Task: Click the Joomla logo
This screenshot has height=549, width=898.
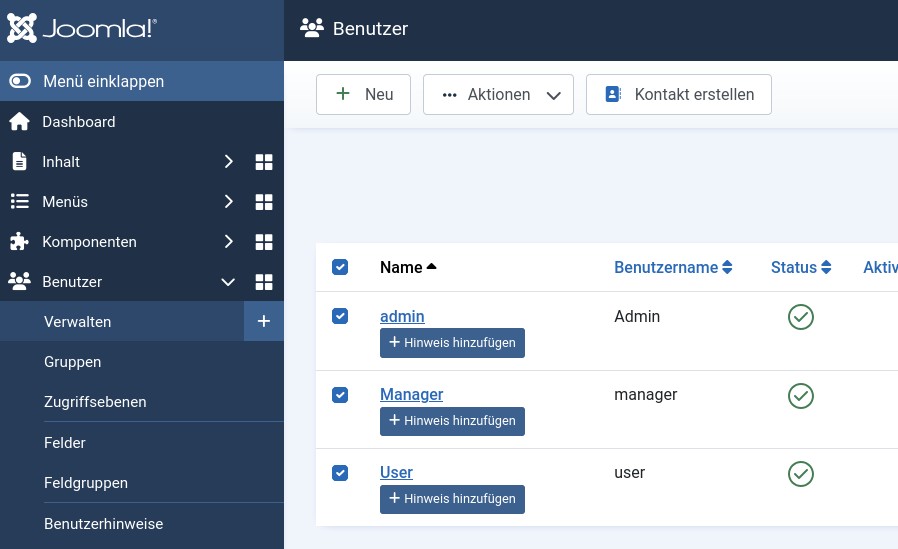Action: pos(82,29)
